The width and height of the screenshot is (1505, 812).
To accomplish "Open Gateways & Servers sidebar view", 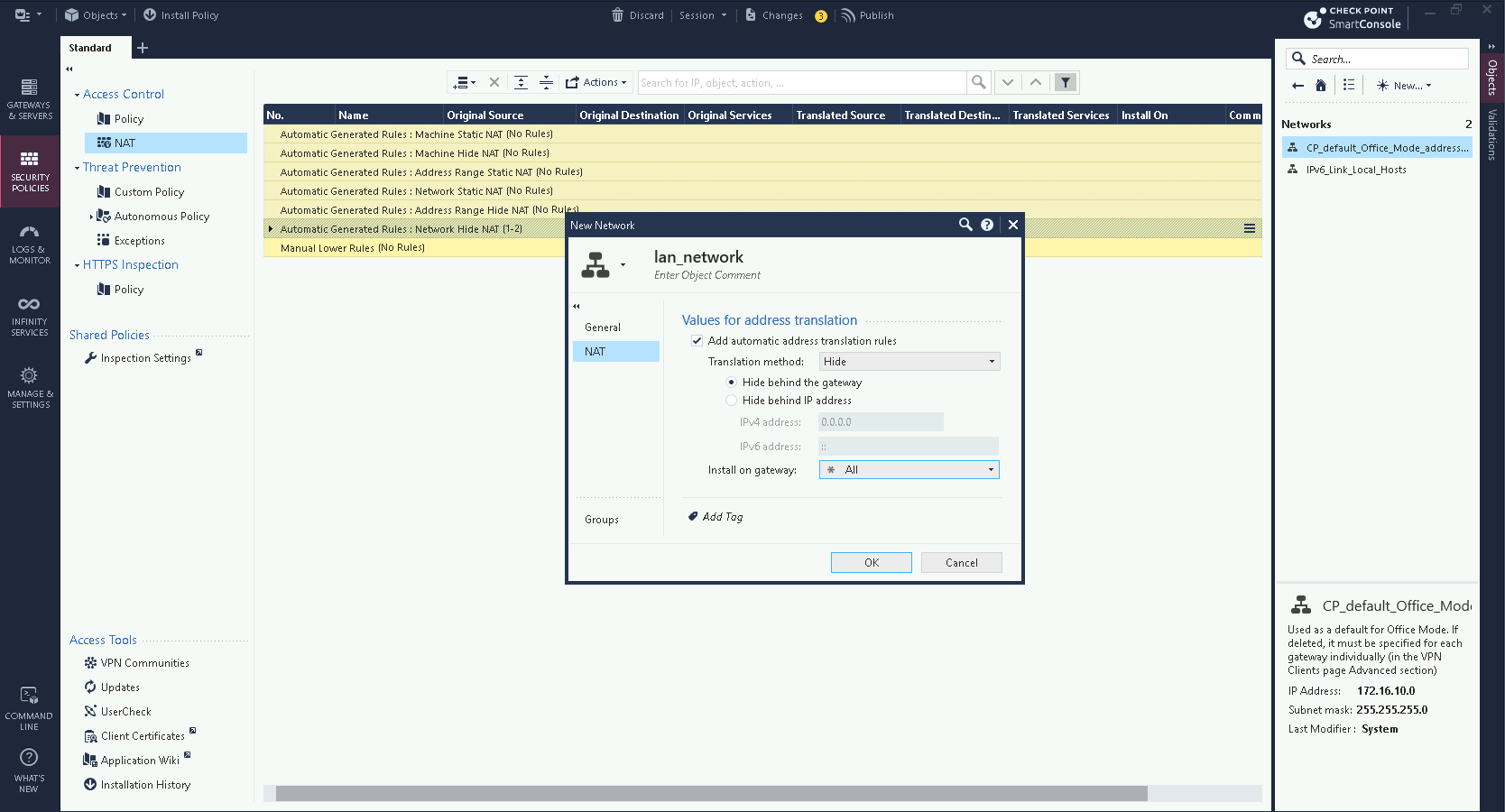I will [x=30, y=98].
